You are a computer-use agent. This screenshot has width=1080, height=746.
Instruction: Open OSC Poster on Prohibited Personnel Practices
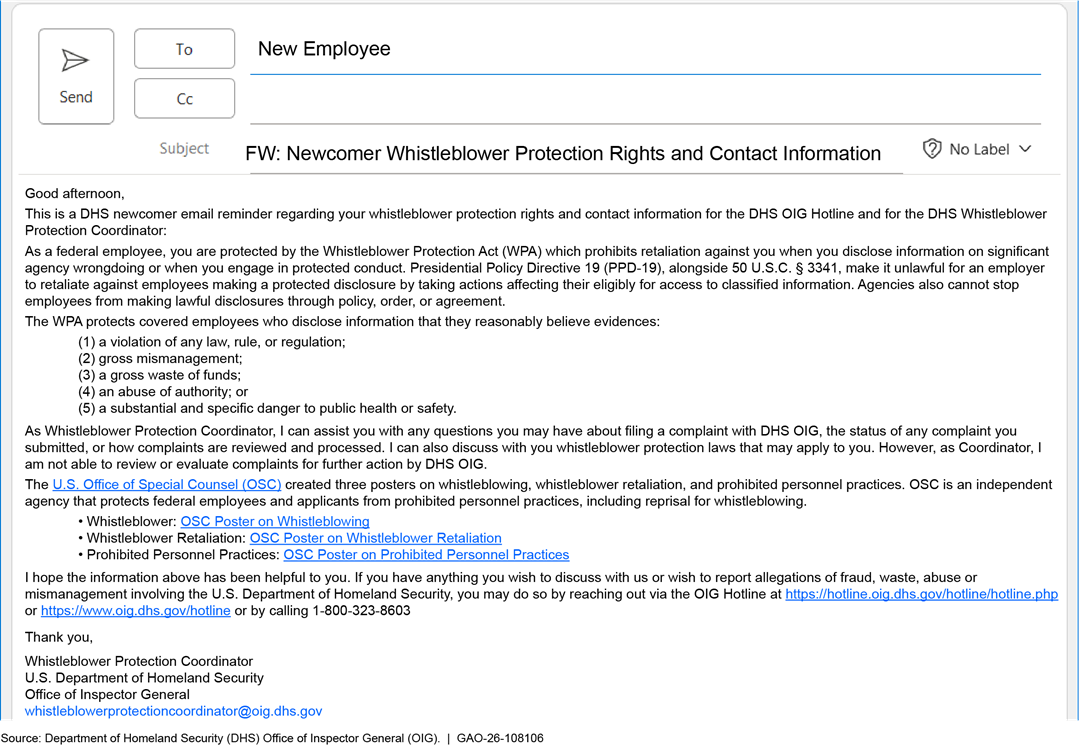tap(426, 555)
